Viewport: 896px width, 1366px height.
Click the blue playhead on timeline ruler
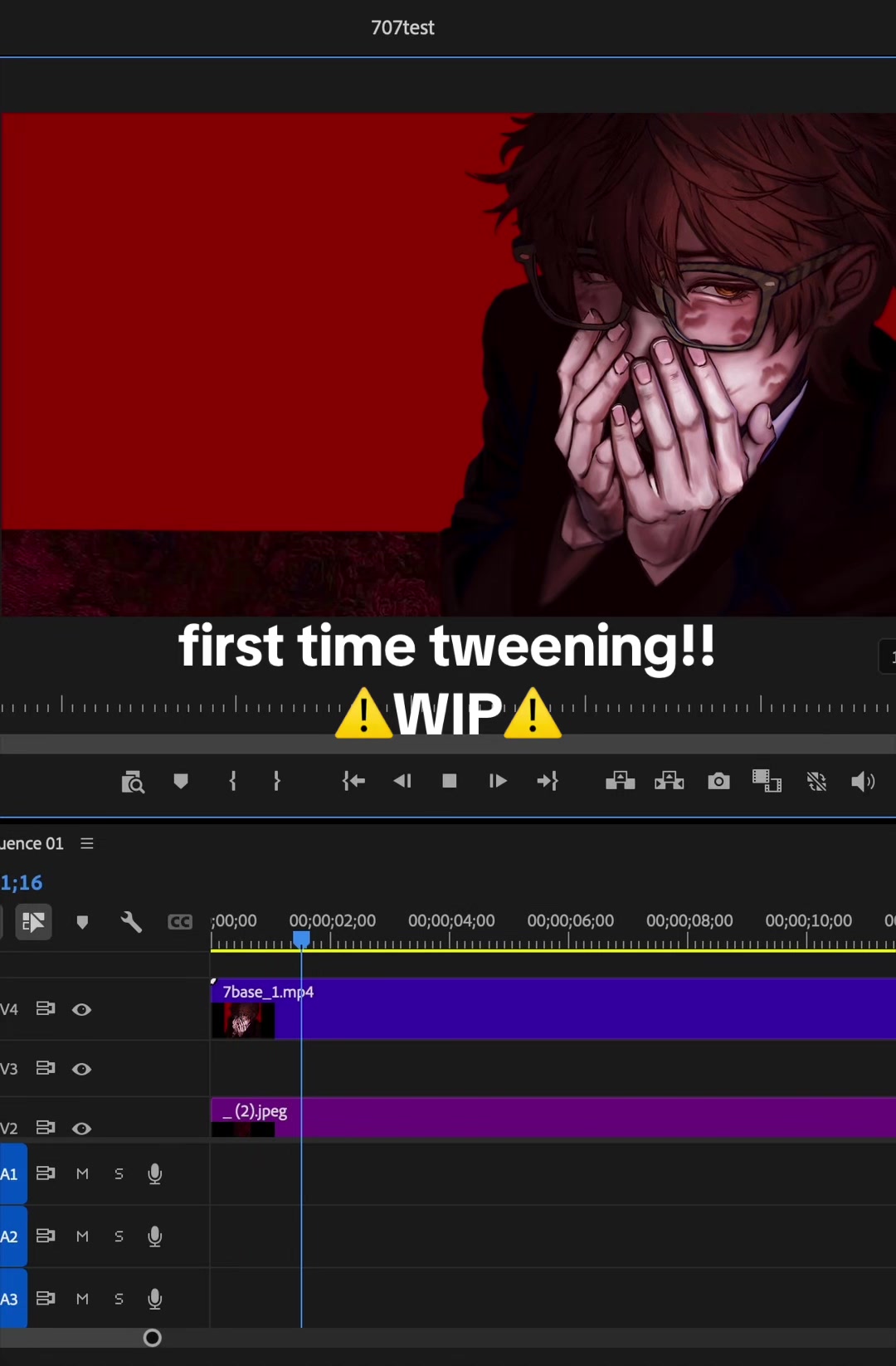click(301, 939)
